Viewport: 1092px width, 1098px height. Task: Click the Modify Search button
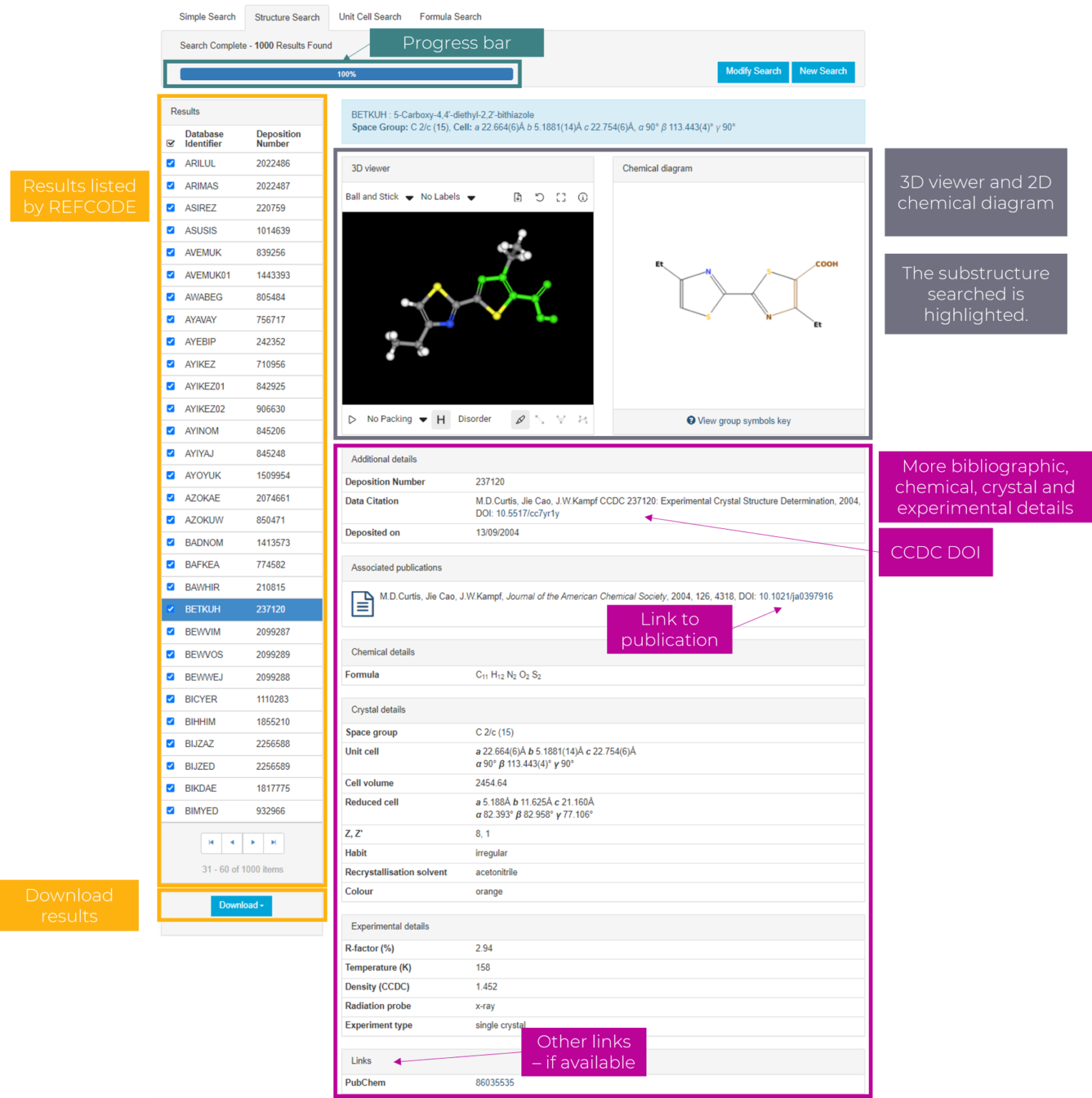(x=752, y=71)
